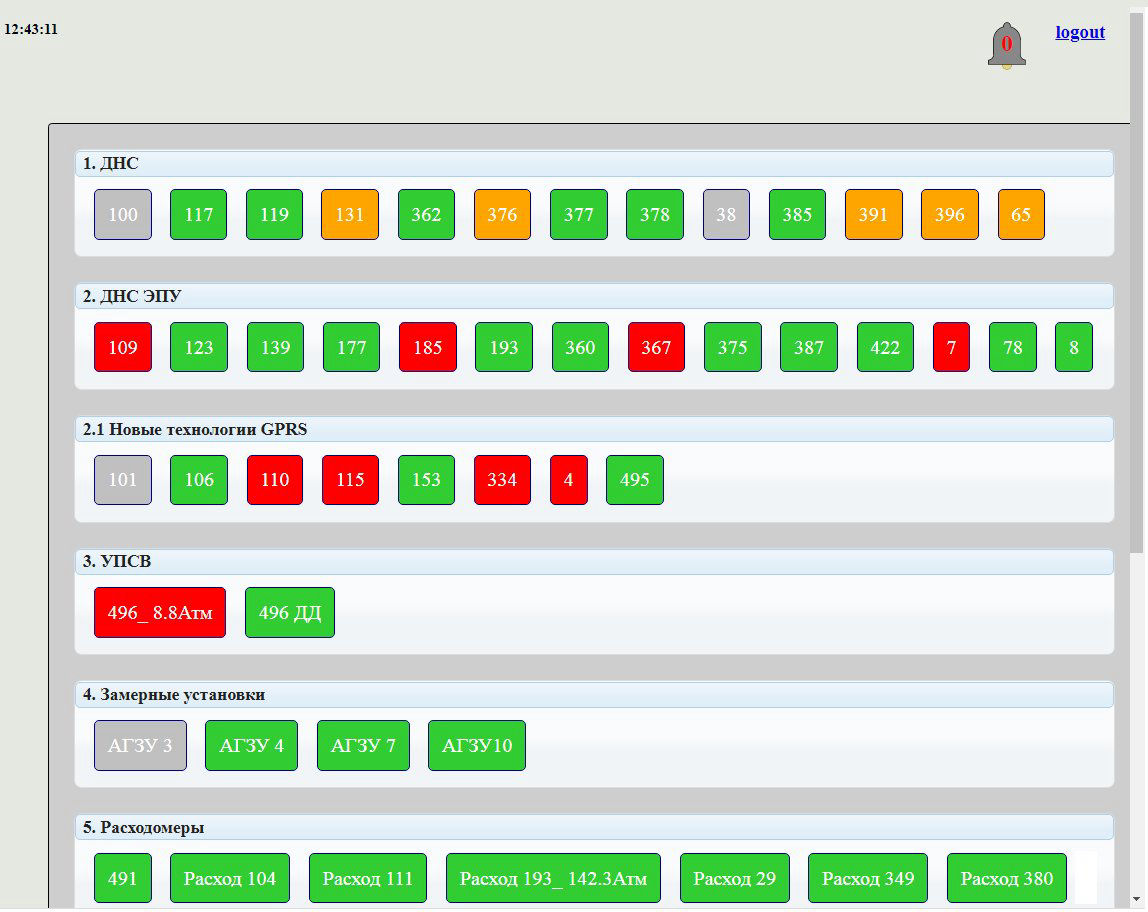Select station 7 in ДНС ЭПУ section
Screen dimensions: 1148x912
[x=951, y=347]
